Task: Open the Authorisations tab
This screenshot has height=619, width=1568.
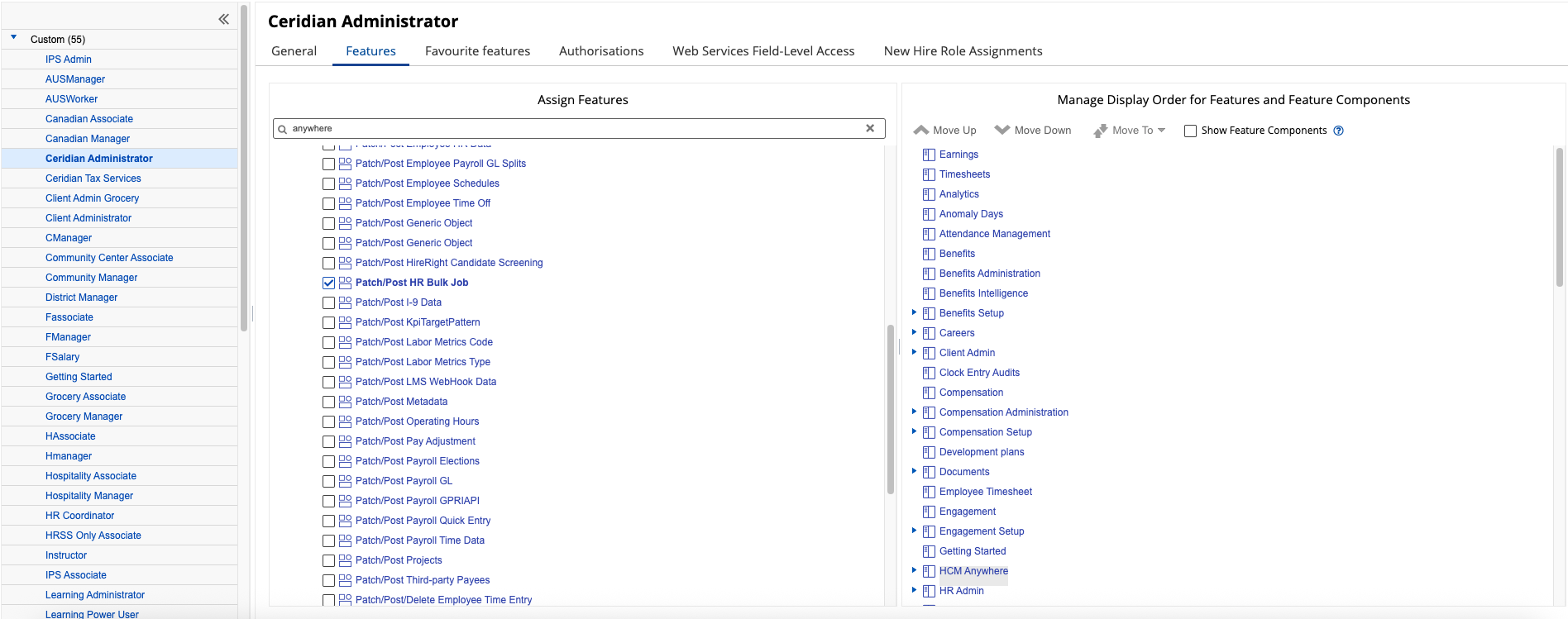Action: click(x=601, y=51)
